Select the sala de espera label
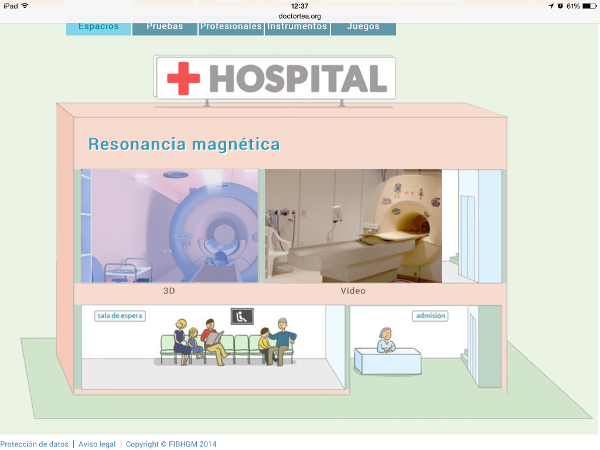 (x=119, y=316)
